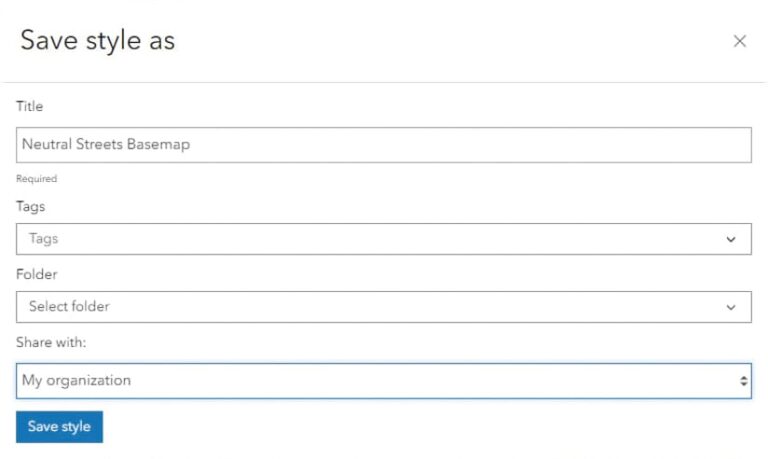Click the Neutral Streets Basemap text
768x459 pixels.
tap(106, 144)
